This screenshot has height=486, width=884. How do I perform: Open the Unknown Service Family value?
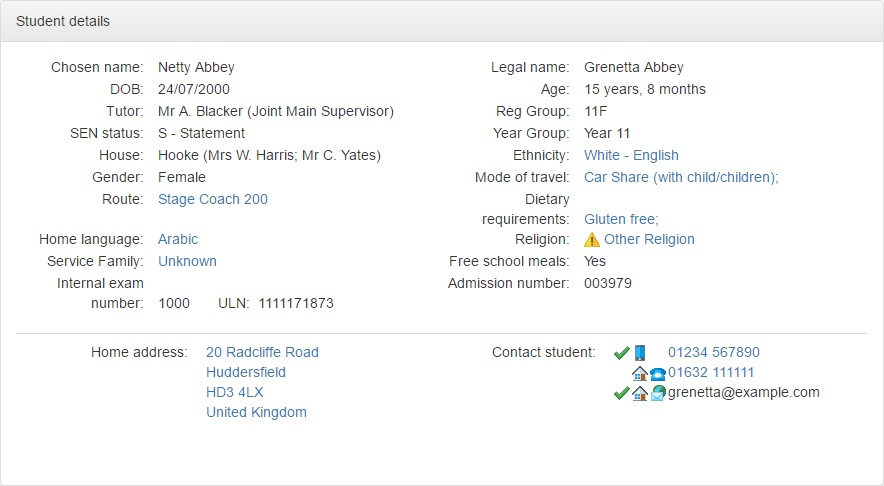click(187, 261)
